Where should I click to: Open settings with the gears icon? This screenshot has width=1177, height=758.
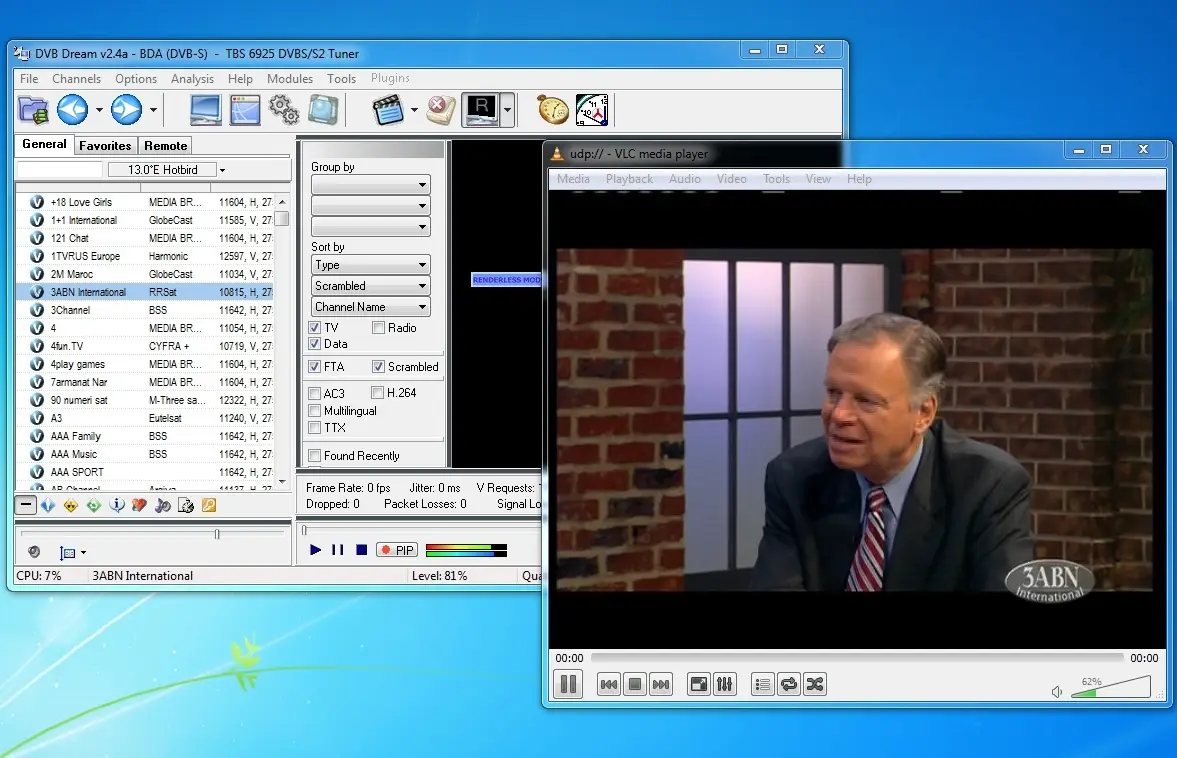tap(284, 110)
